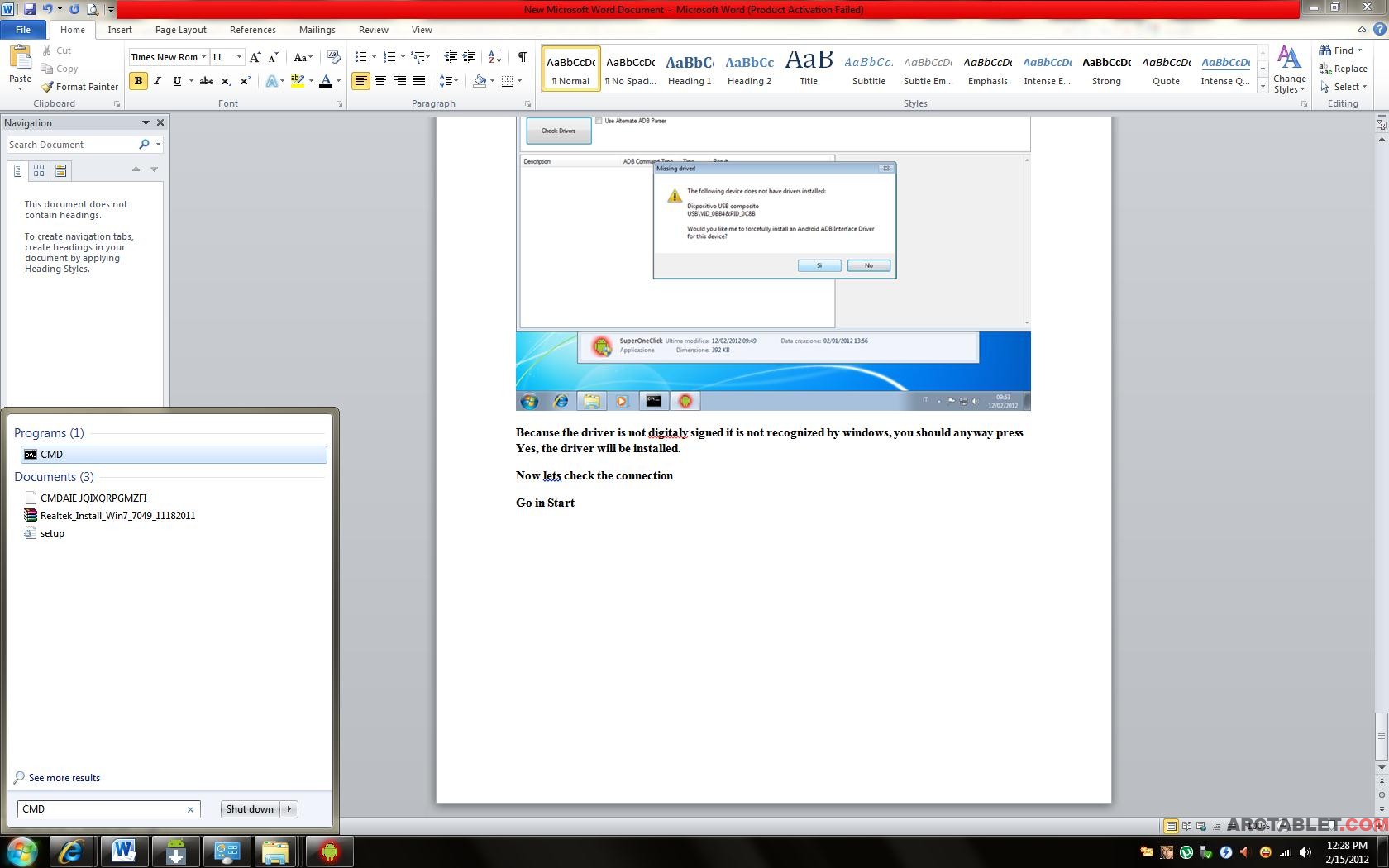
Task: Toggle Show/Hide paragraph marks
Action: [522, 57]
